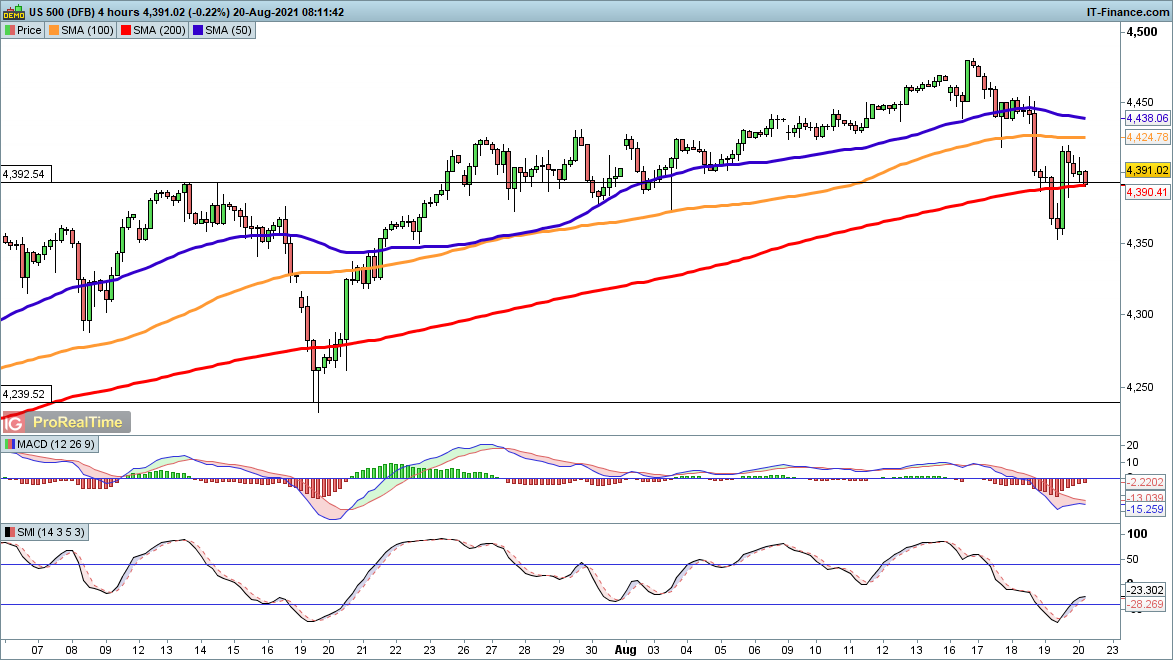This screenshot has width=1173, height=660.
Task: Click the orange SMA (100) color swatch
Action: [54, 30]
